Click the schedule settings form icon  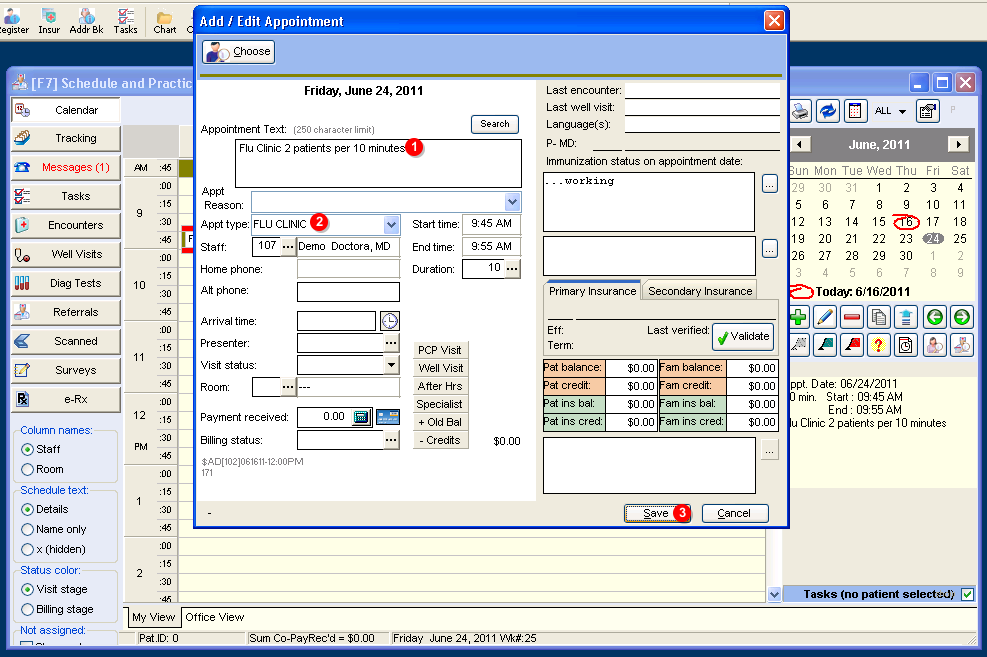click(927, 111)
